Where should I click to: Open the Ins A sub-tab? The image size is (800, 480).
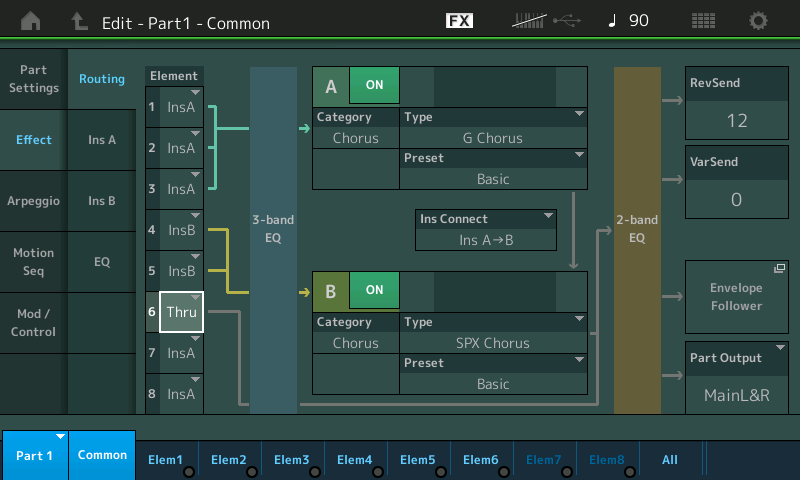point(102,140)
